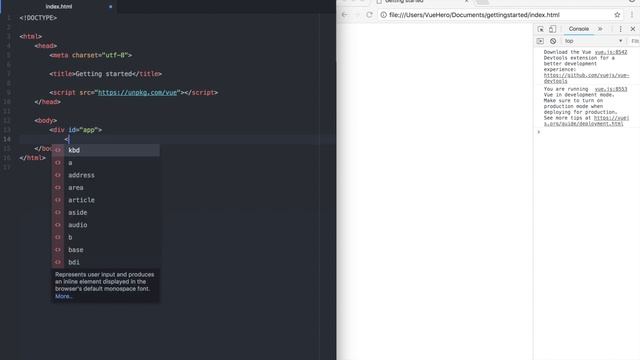The height and width of the screenshot is (360, 640).
Task: Expand more DevTools tabs chevron
Action: (x=600, y=29)
